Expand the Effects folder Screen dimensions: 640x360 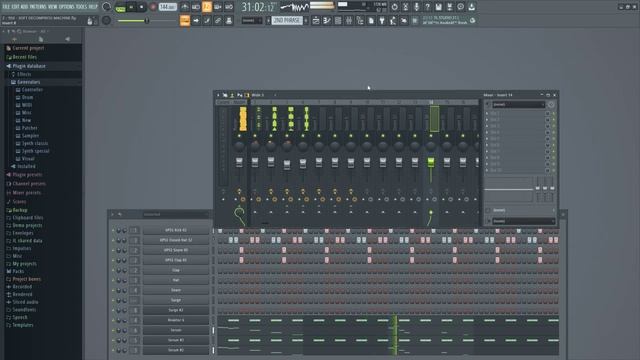(x=24, y=74)
